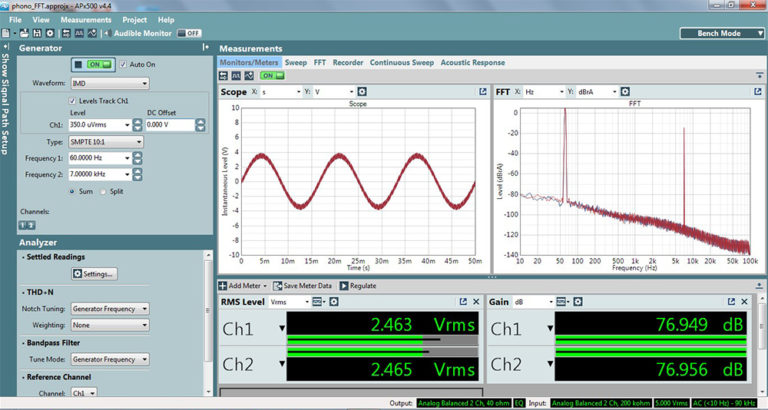
Task: Uncheck the Auto On checkbox
Action: pyautogui.click(x=124, y=64)
